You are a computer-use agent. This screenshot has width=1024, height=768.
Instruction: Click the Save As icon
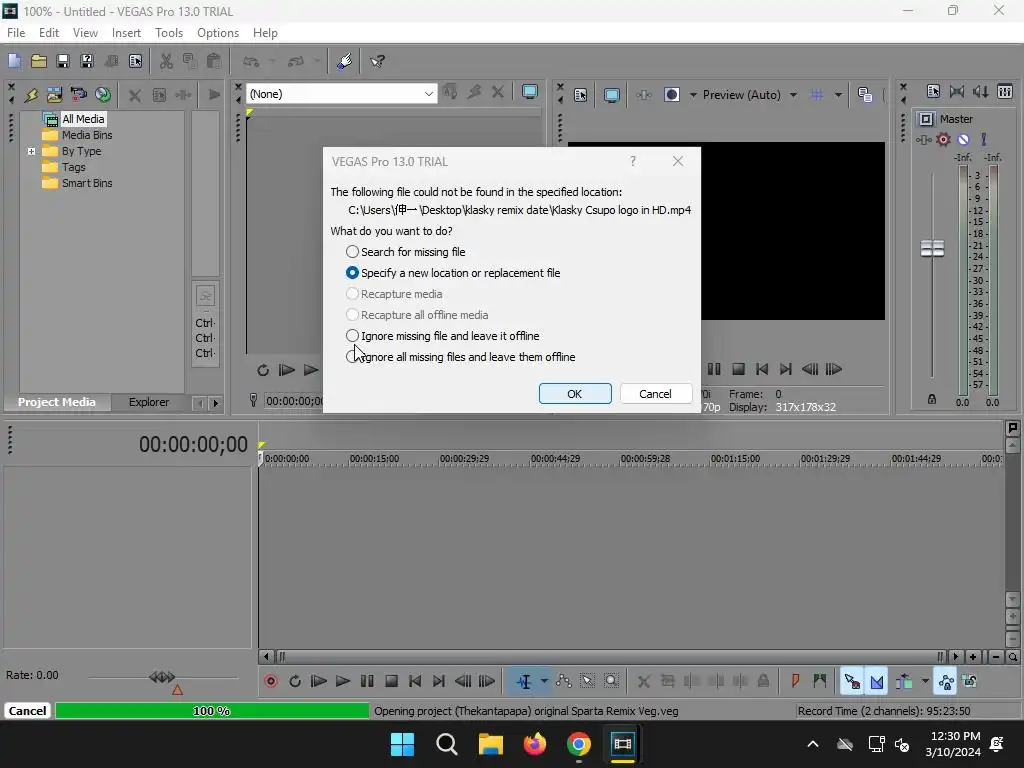point(87,61)
